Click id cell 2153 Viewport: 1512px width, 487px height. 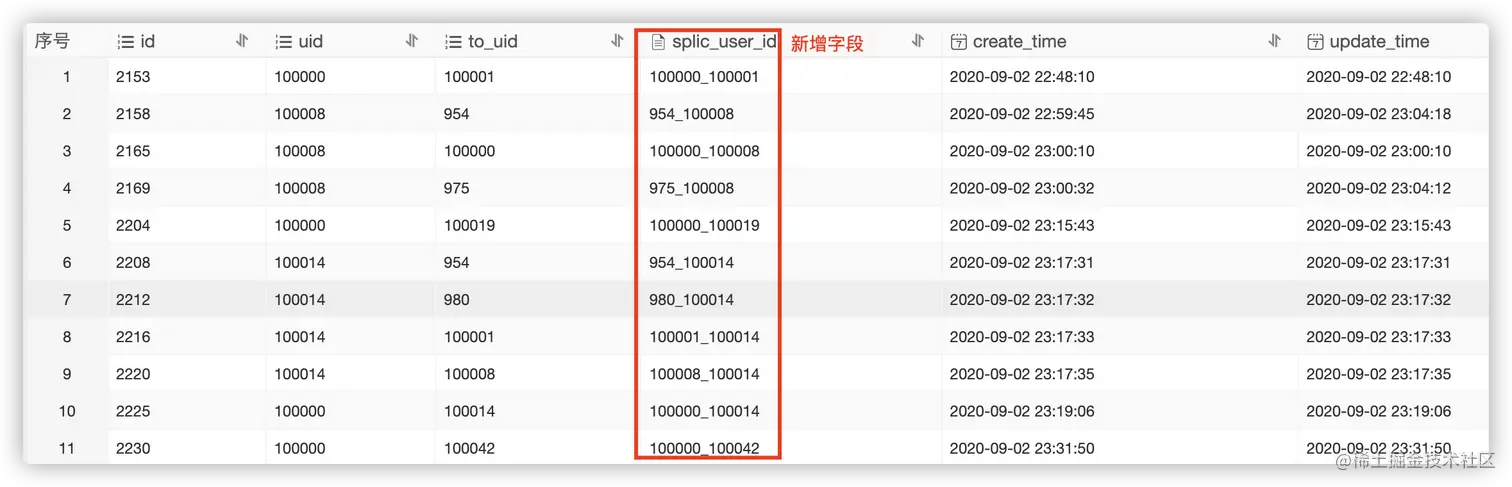[x=133, y=77]
